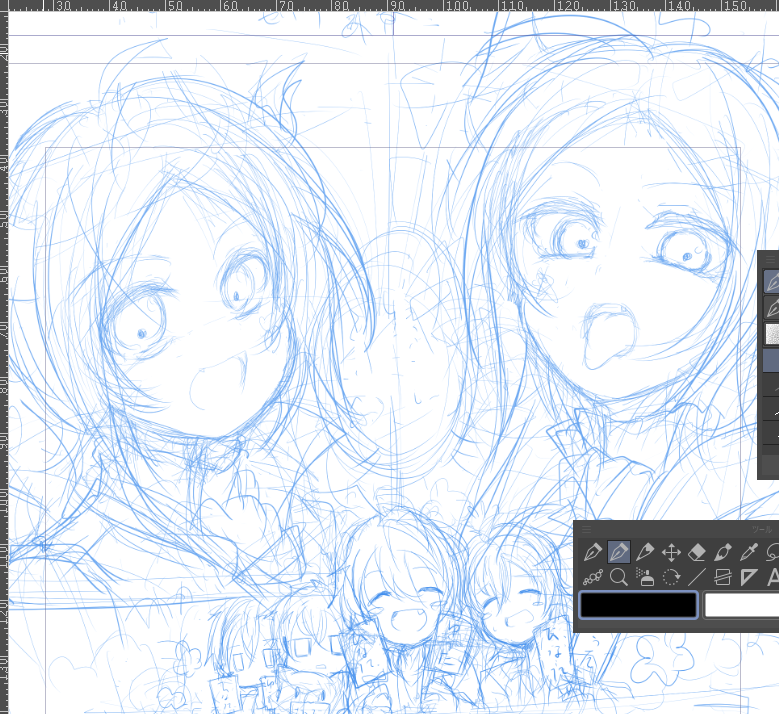Select the dotted circle rotate tool
The image size is (779, 714).
pyautogui.click(x=671, y=577)
